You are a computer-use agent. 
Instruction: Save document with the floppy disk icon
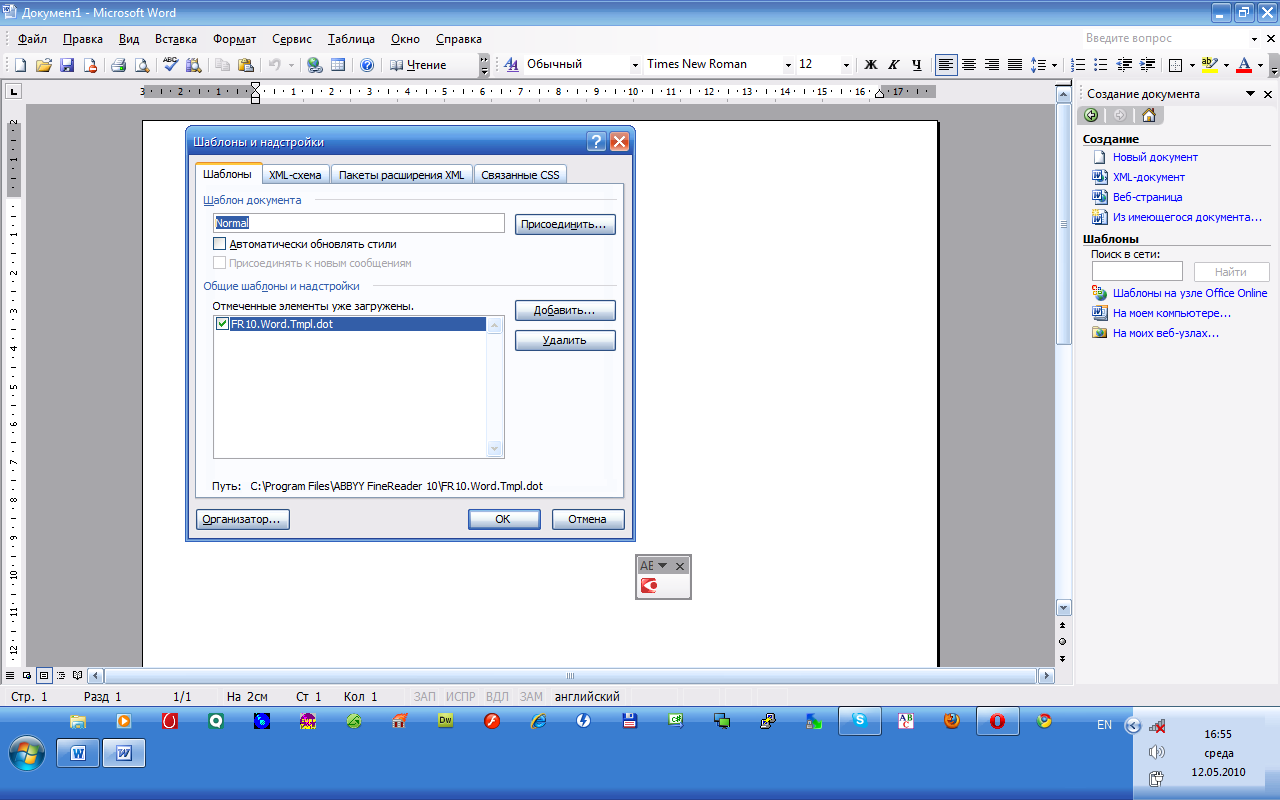pyautogui.click(x=67, y=65)
